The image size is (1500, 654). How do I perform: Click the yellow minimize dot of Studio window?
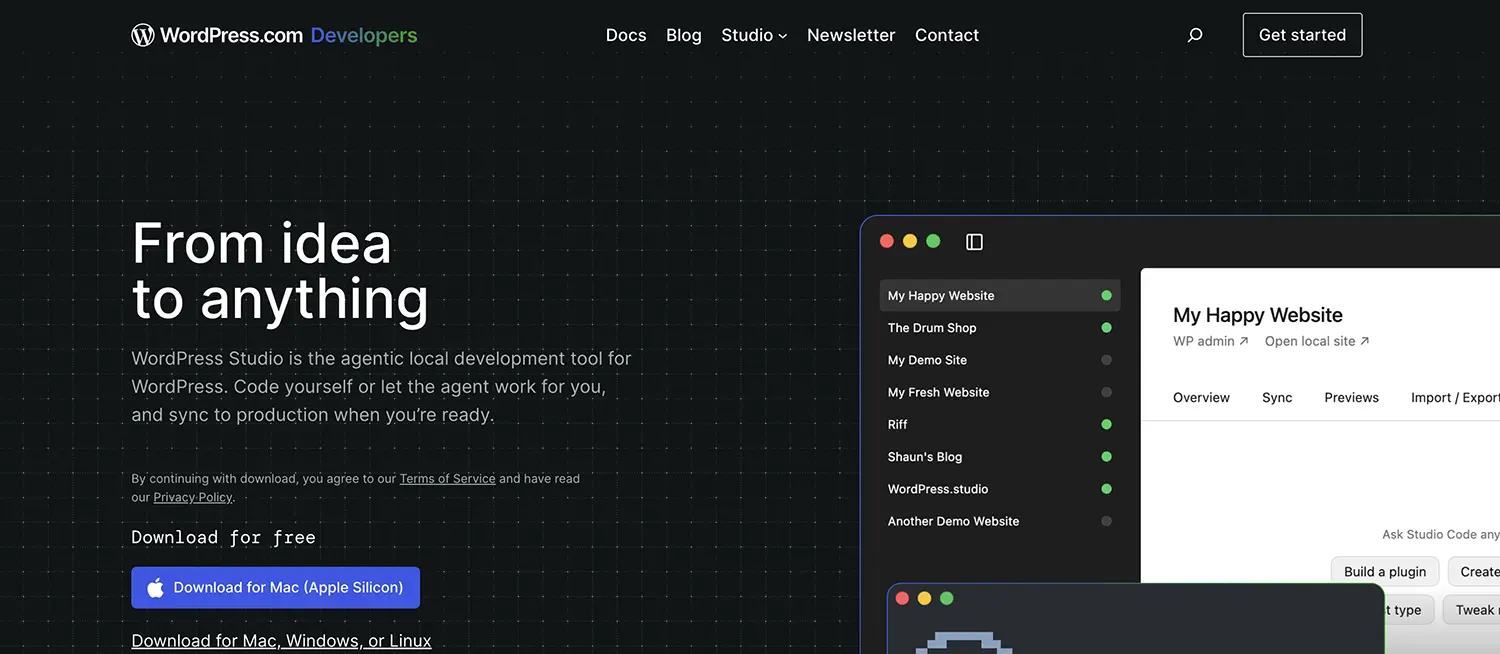910,241
